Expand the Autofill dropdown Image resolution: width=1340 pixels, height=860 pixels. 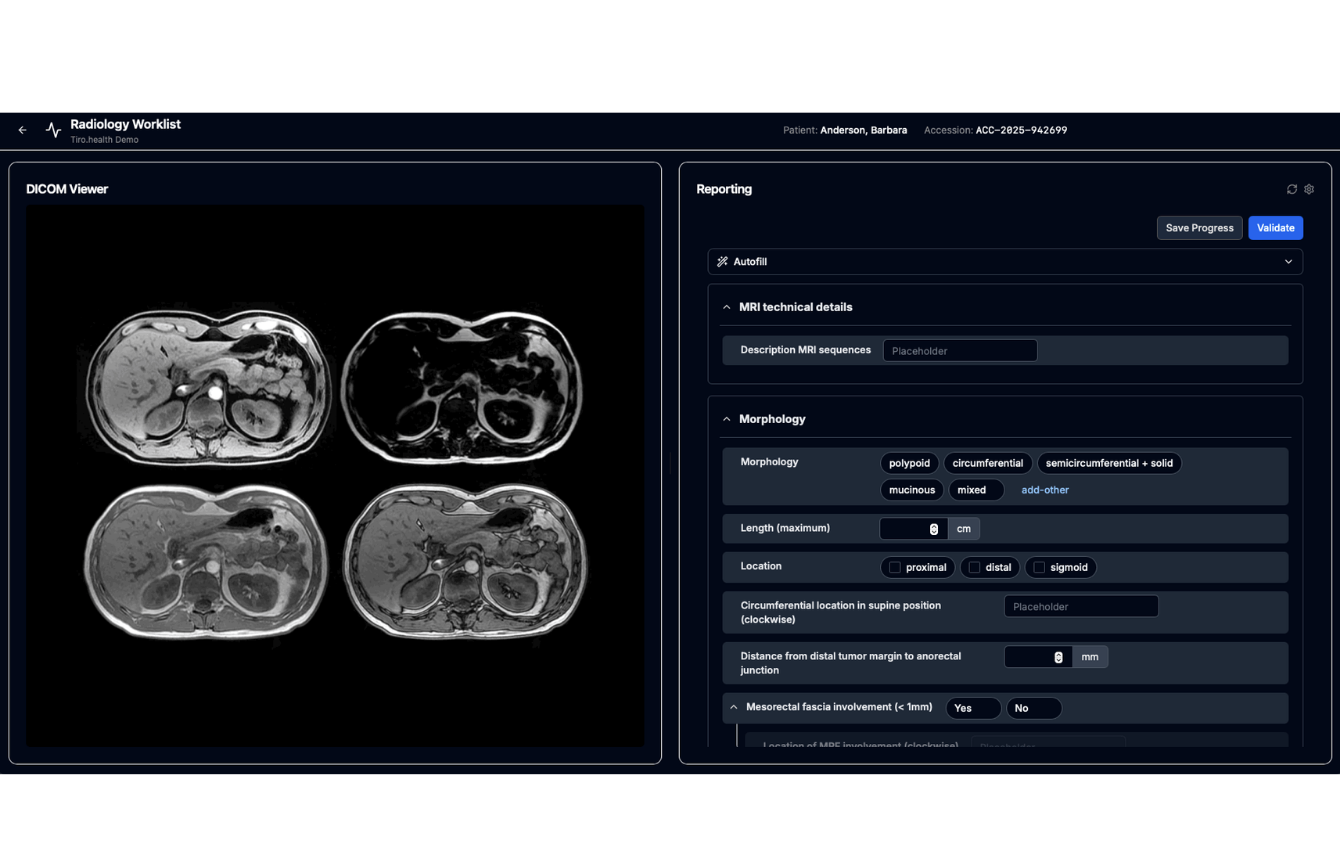pyautogui.click(x=1289, y=261)
